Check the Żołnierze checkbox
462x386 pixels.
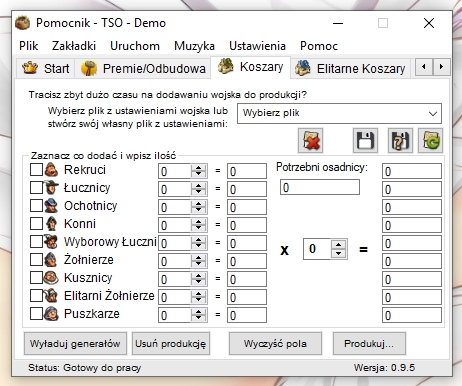coord(36,259)
